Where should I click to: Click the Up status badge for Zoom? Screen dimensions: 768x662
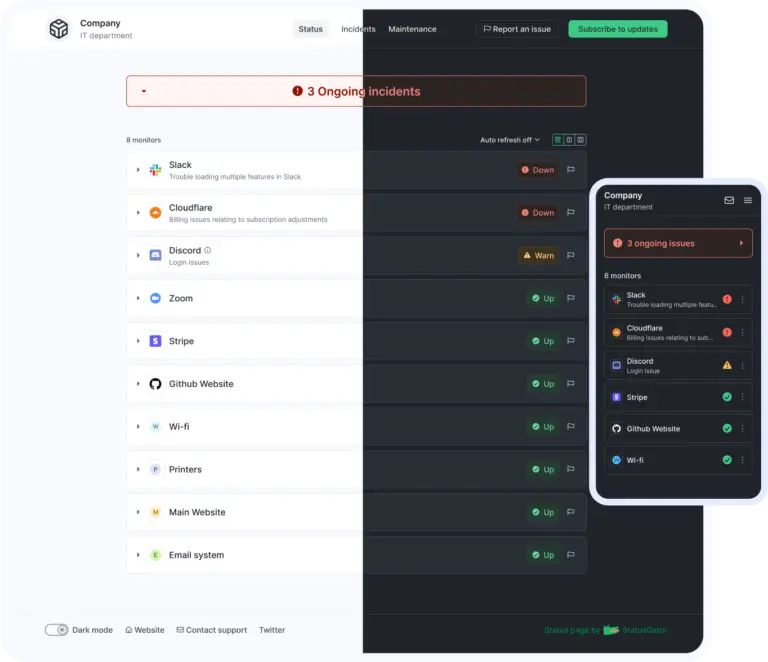point(543,298)
